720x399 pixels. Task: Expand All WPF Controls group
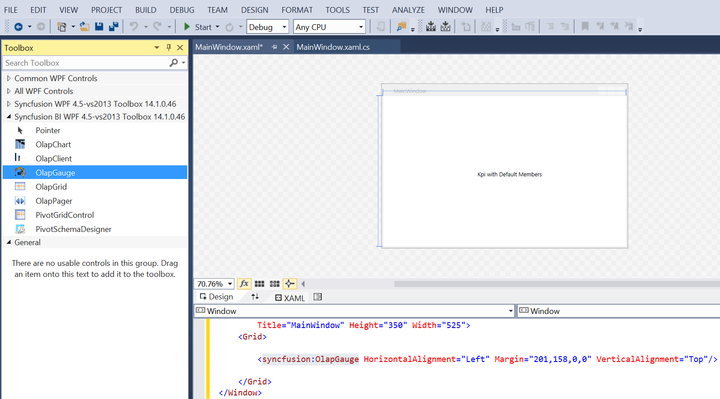9,91
